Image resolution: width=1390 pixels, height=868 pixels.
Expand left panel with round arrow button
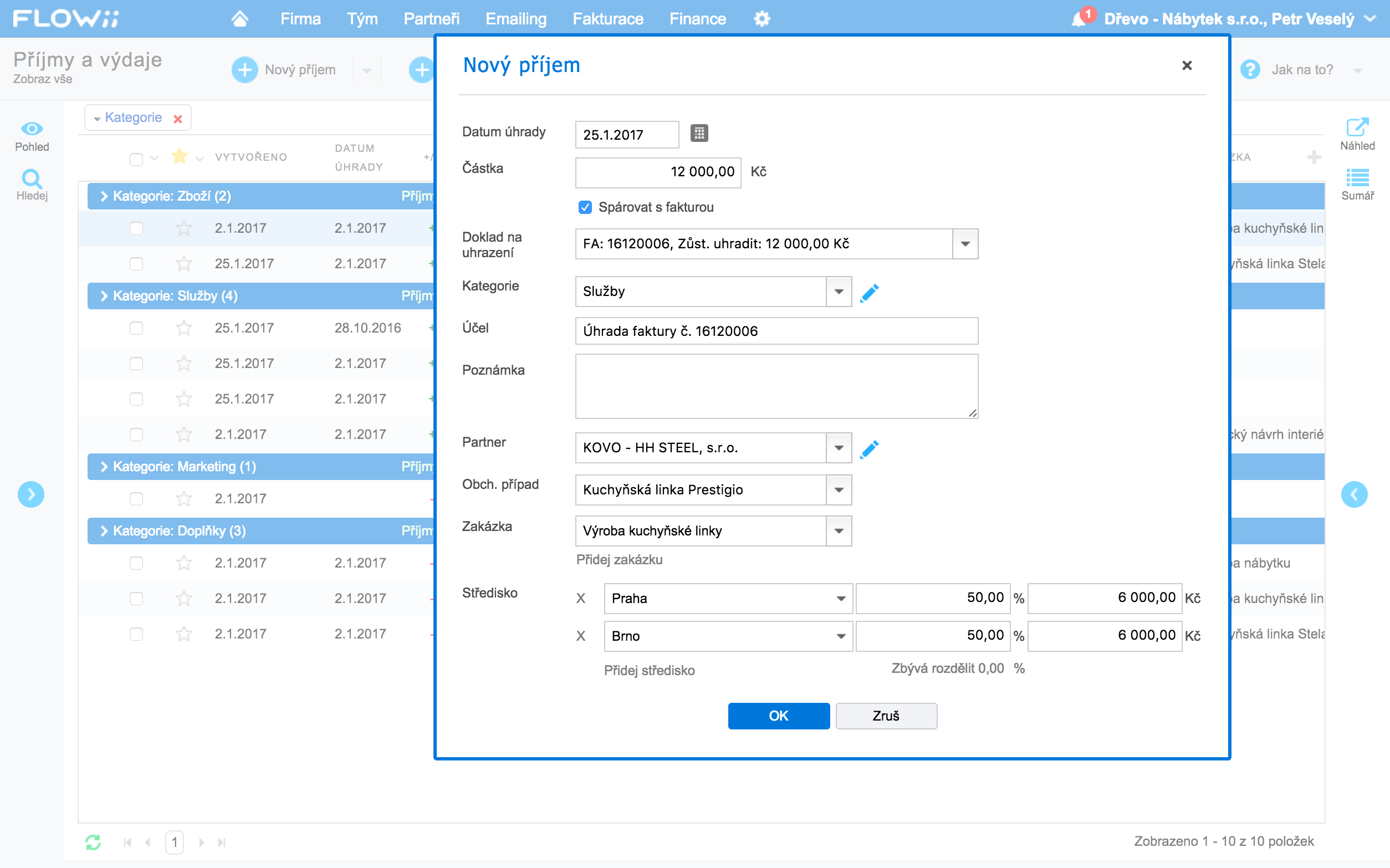pos(31,494)
